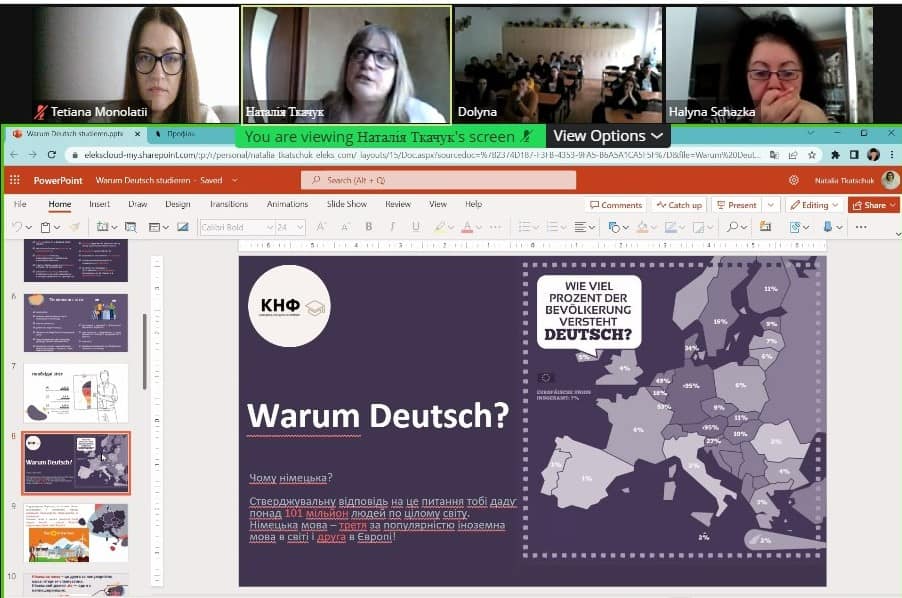Click the Find magnifier icon in ribbon
The height and width of the screenshot is (598, 902).
point(732,227)
